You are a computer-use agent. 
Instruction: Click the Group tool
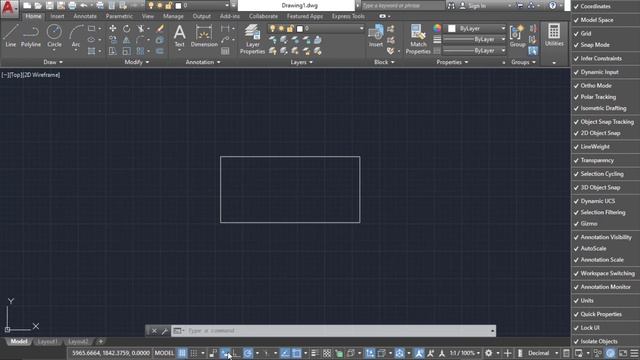pyautogui.click(x=518, y=36)
